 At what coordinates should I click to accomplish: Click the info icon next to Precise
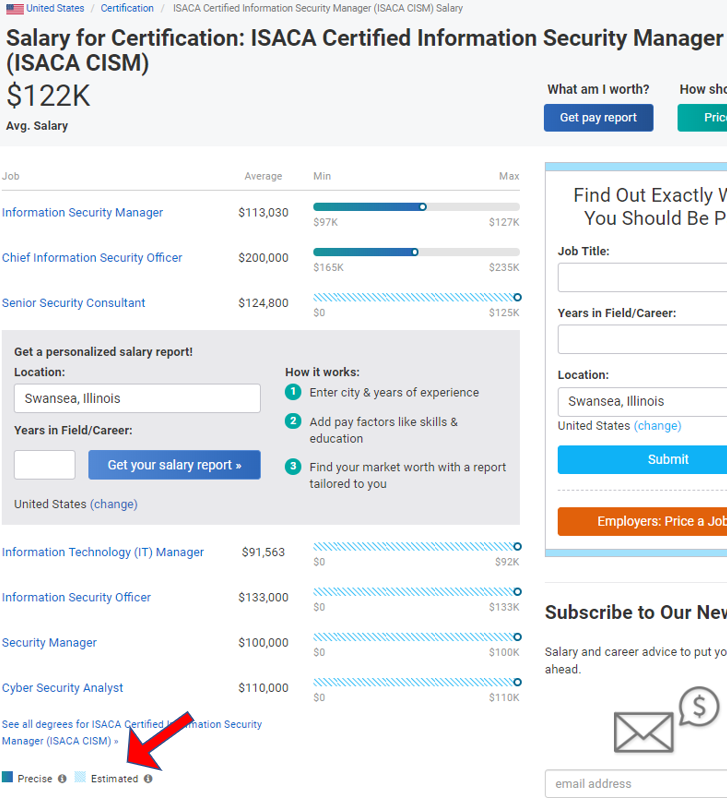(62, 779)
